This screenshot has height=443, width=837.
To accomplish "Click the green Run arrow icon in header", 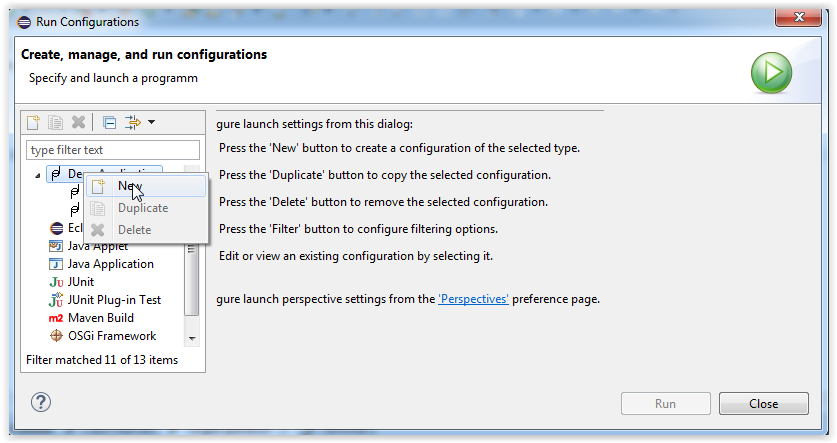I will tap(771, 73).
